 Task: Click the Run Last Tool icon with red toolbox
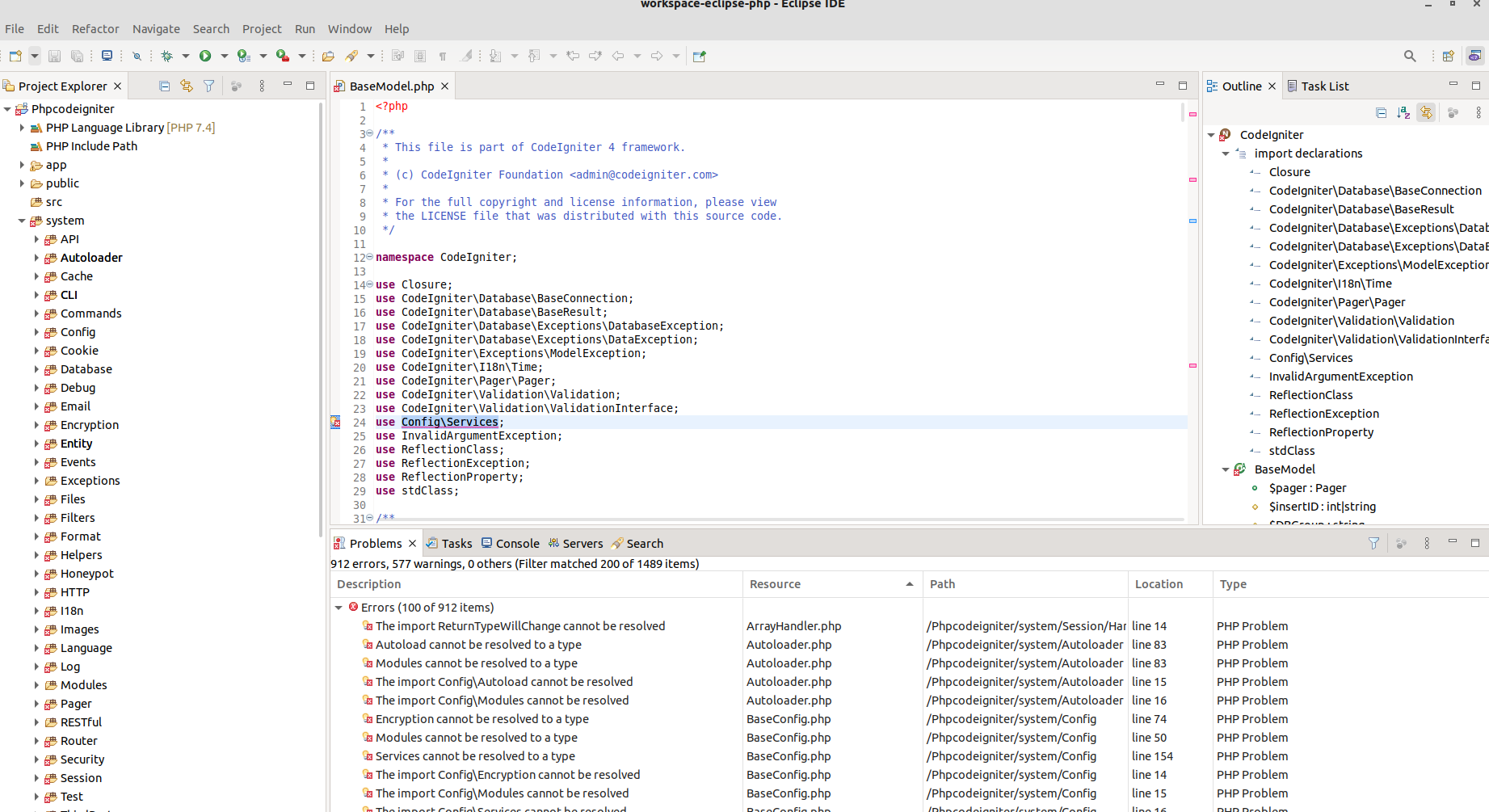pos(282,56)
